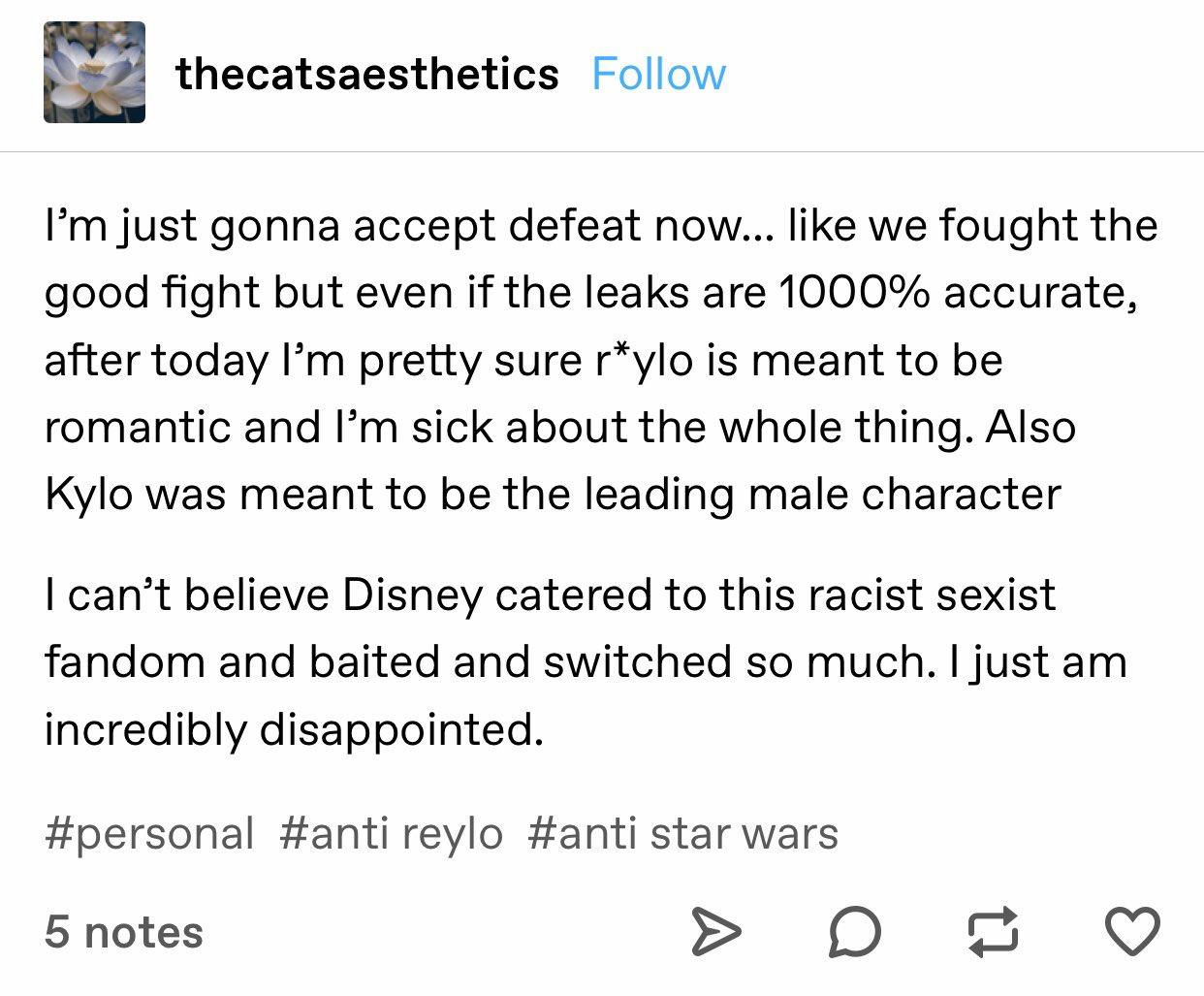Click the word "Disney" in the post
This screenshot has width=1204, height=996.
click(412, 595)
